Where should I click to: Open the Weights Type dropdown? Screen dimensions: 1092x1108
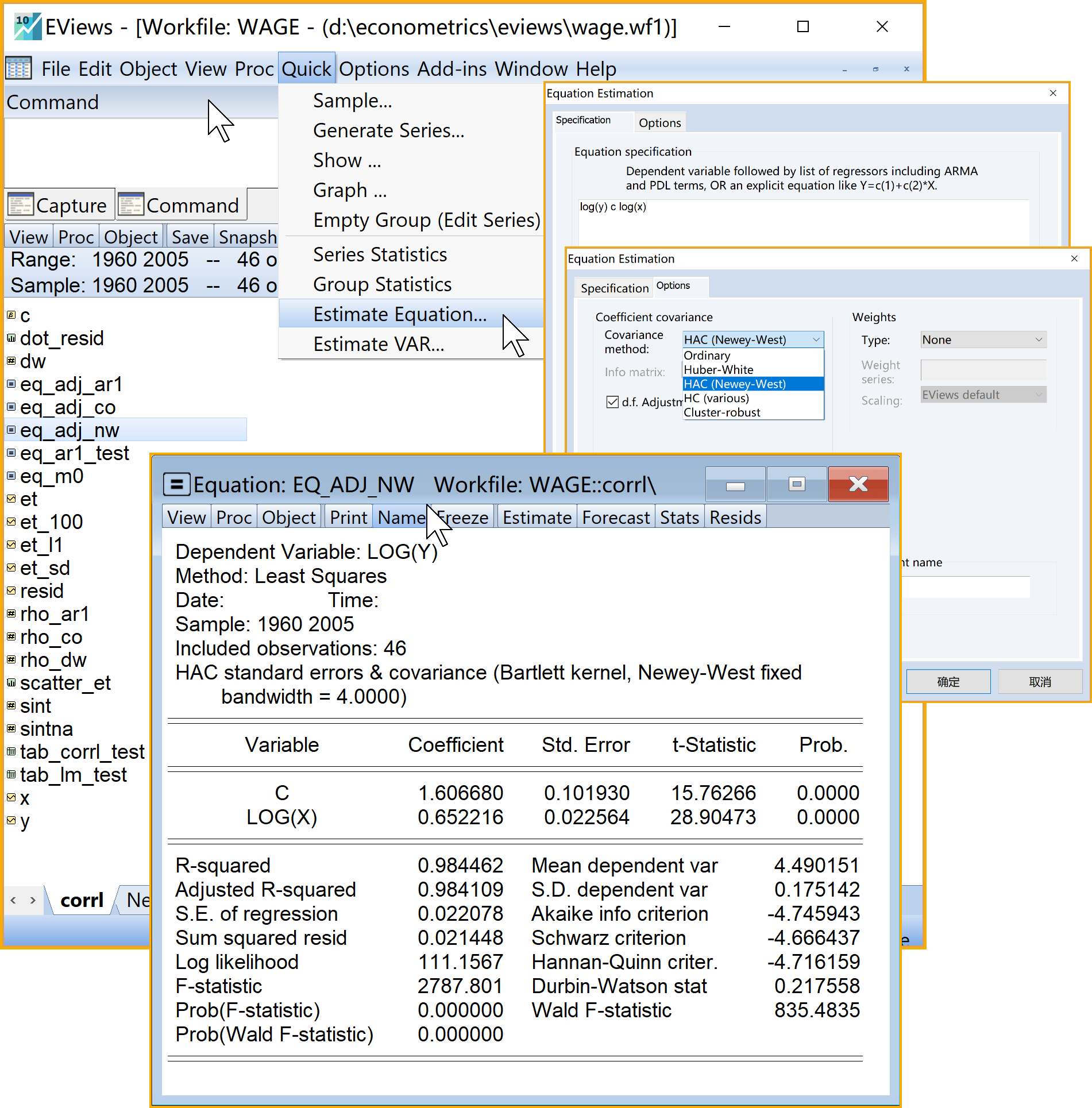tap(983, 339)
